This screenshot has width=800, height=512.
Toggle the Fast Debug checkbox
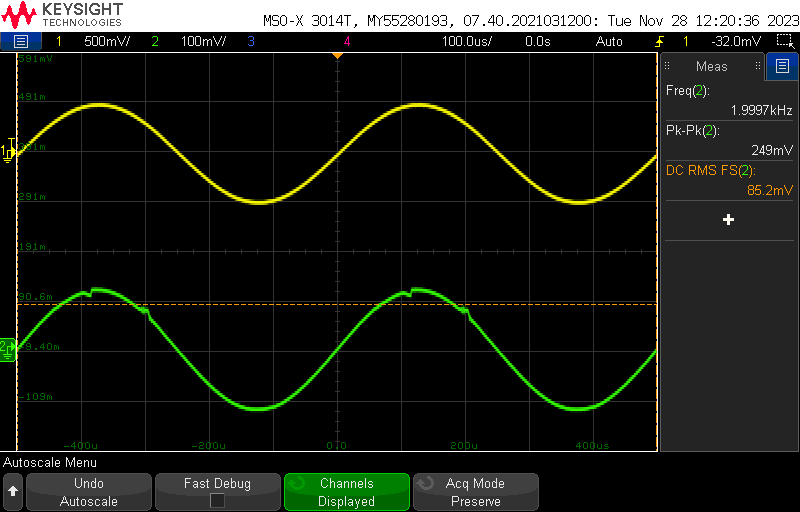[x=217, y=501]
